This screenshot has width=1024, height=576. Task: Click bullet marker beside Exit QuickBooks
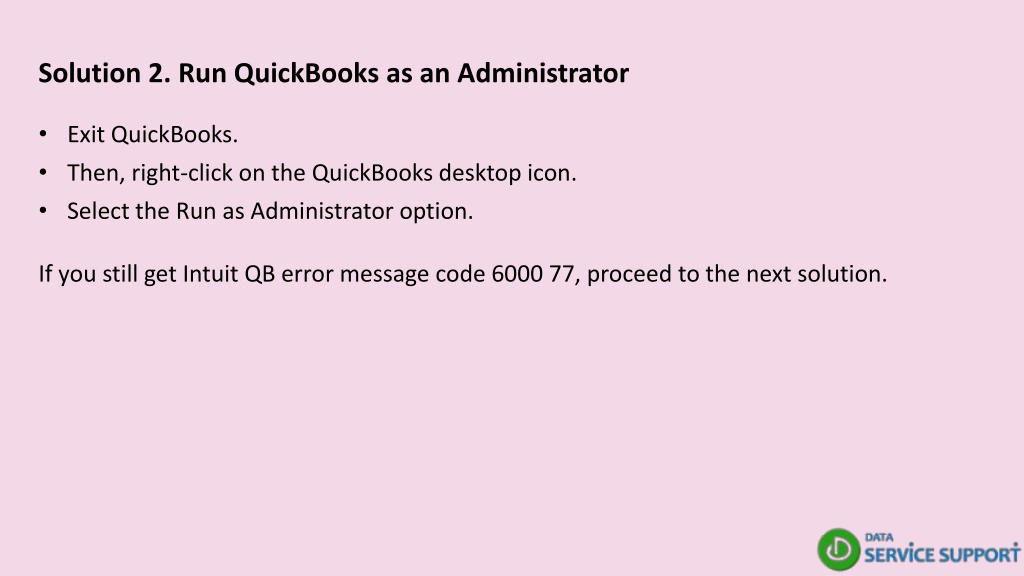point(43,134)
